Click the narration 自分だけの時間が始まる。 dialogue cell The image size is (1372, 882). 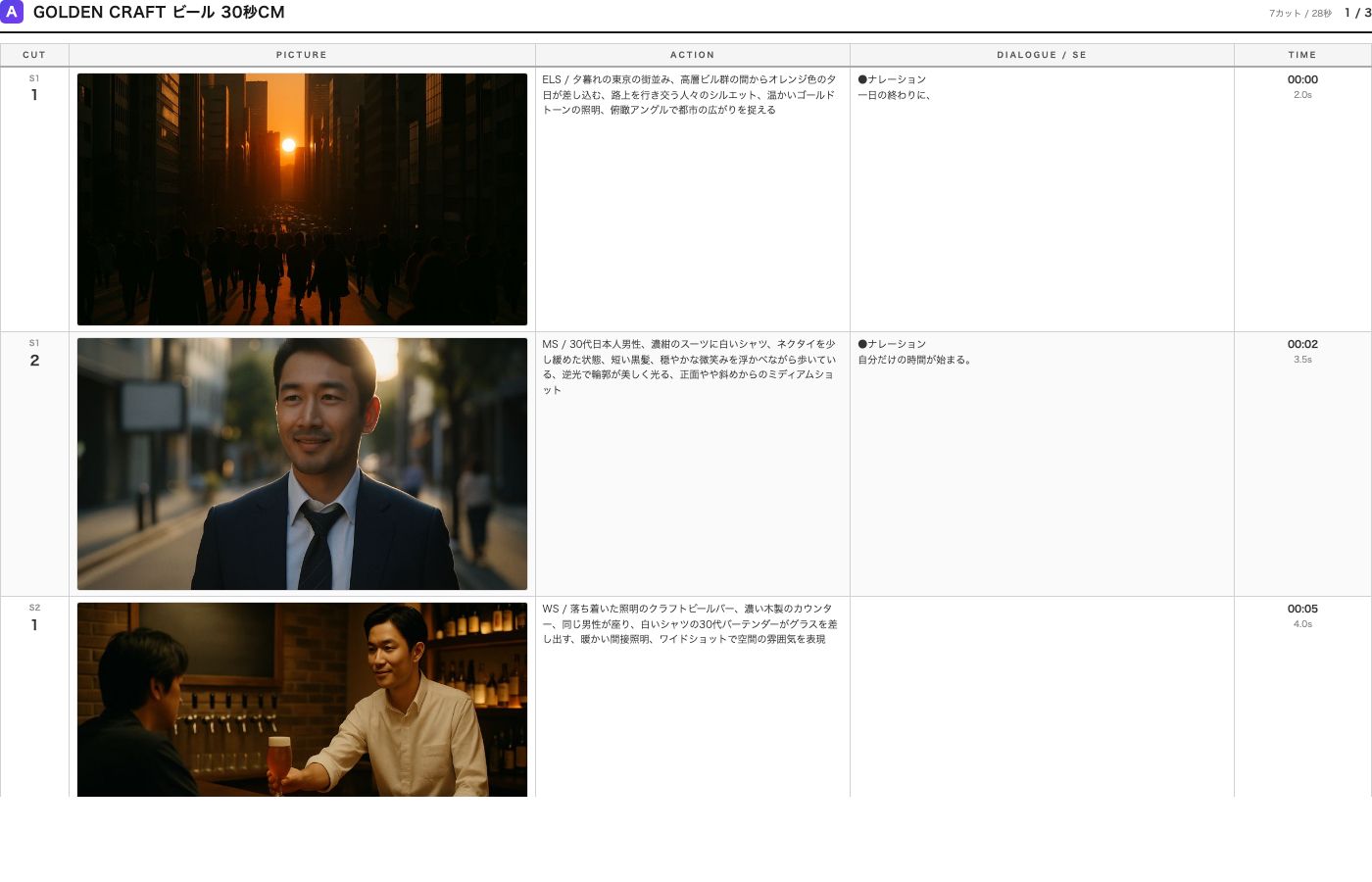point(1042,464)
